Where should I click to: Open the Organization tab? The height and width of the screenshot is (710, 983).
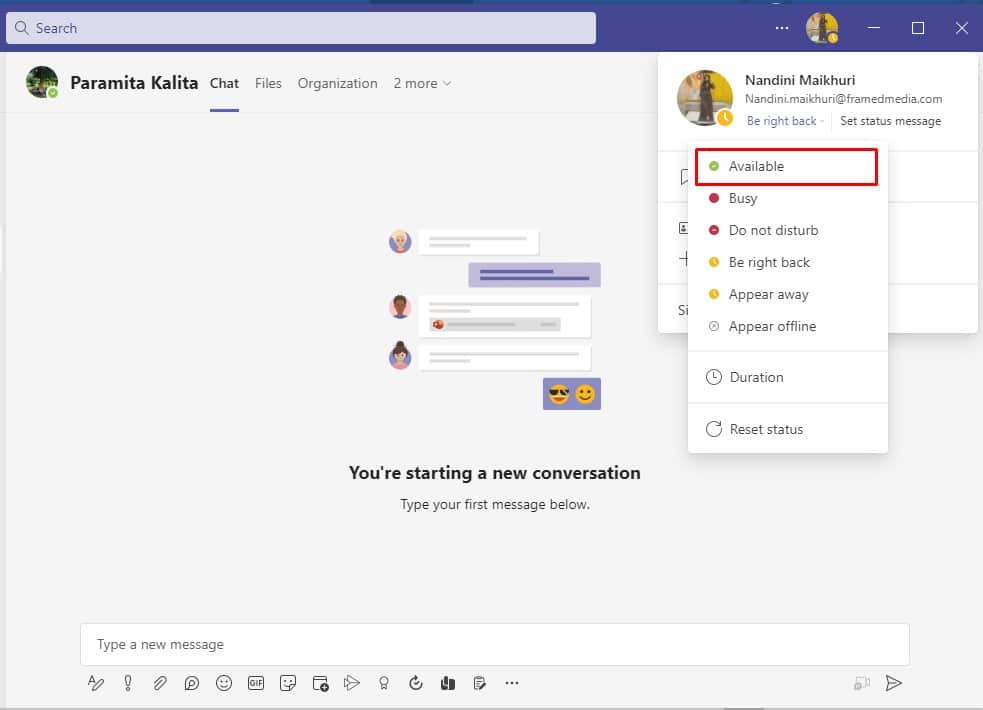(x=337, y=83)
